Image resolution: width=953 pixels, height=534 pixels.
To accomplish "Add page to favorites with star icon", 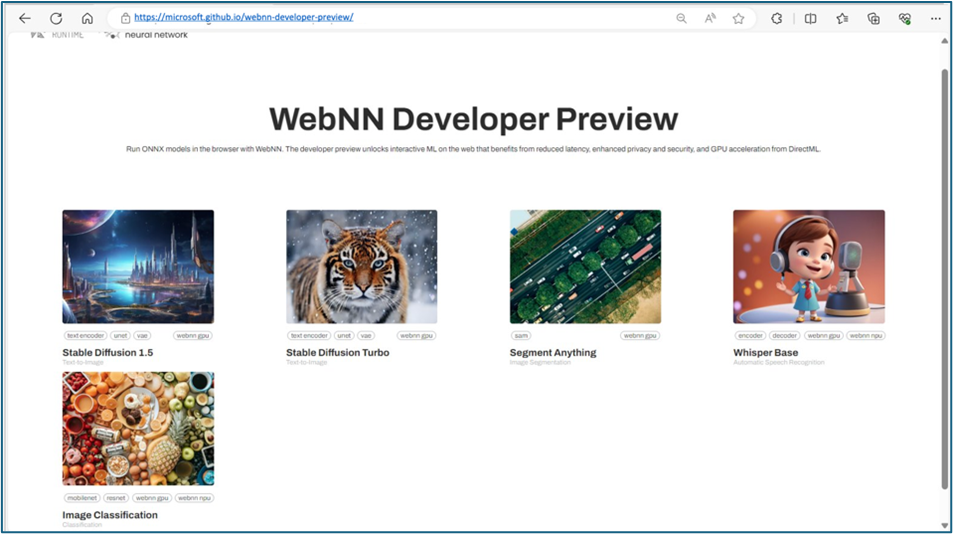I will tap(738, 18).
